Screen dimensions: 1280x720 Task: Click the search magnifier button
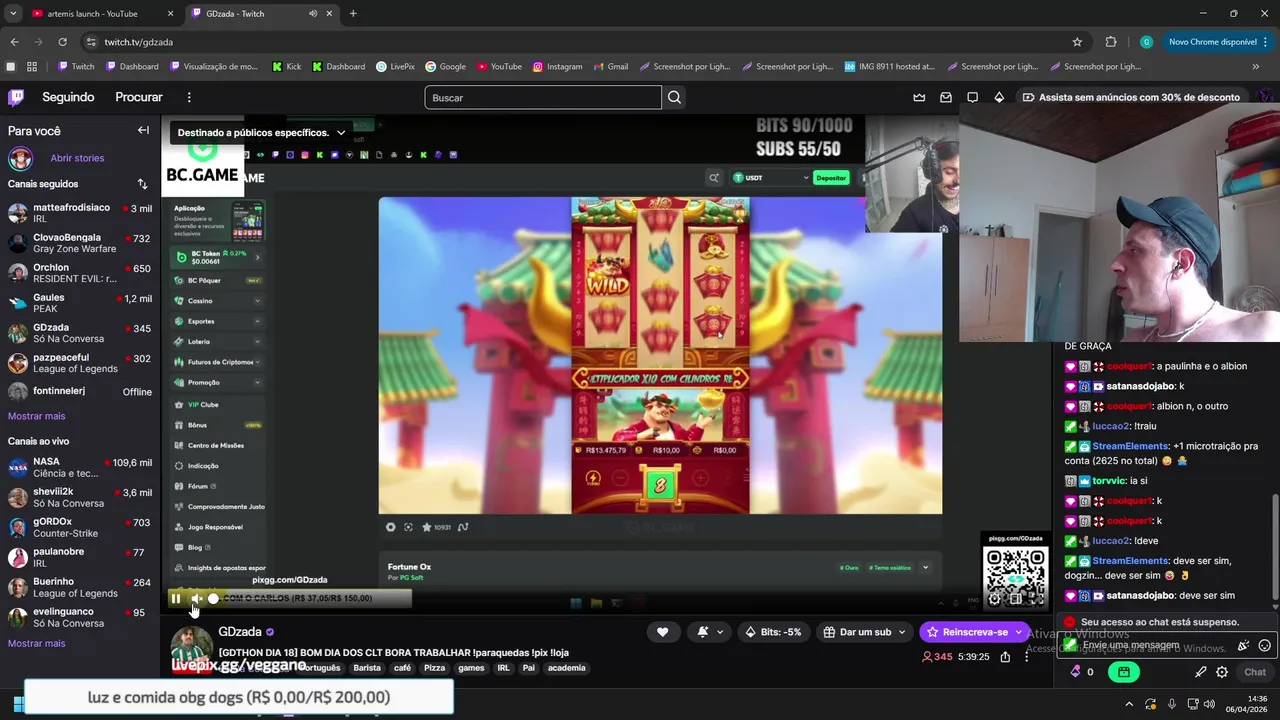674,97
